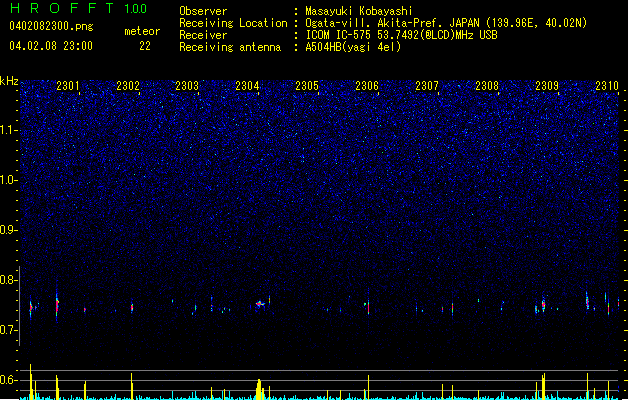This screenshot has height=400, width=629.
Task: Click the widest yellow intensity peak after 2304
Action: point(259,389)
